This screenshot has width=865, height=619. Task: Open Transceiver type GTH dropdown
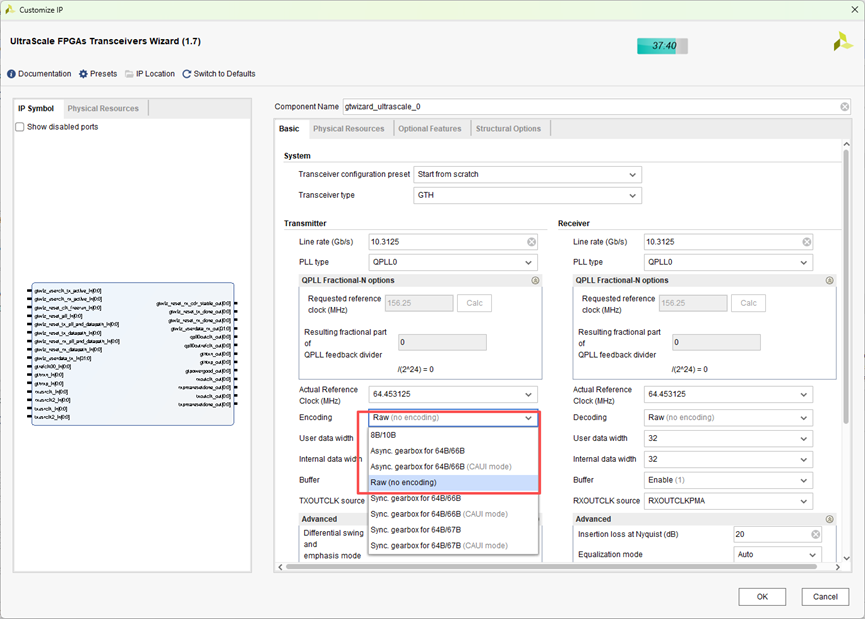[527, 195]
